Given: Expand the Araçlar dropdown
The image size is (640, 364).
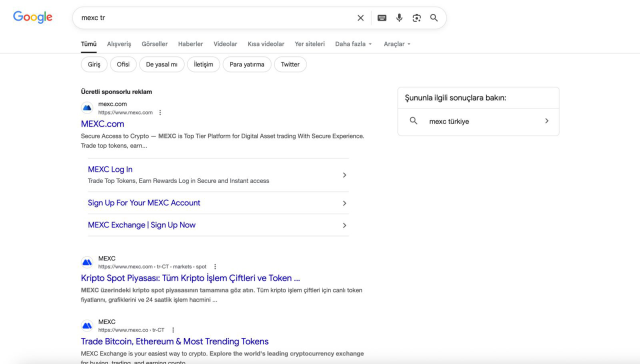Looking at the screenshot, I should point(397,44).
